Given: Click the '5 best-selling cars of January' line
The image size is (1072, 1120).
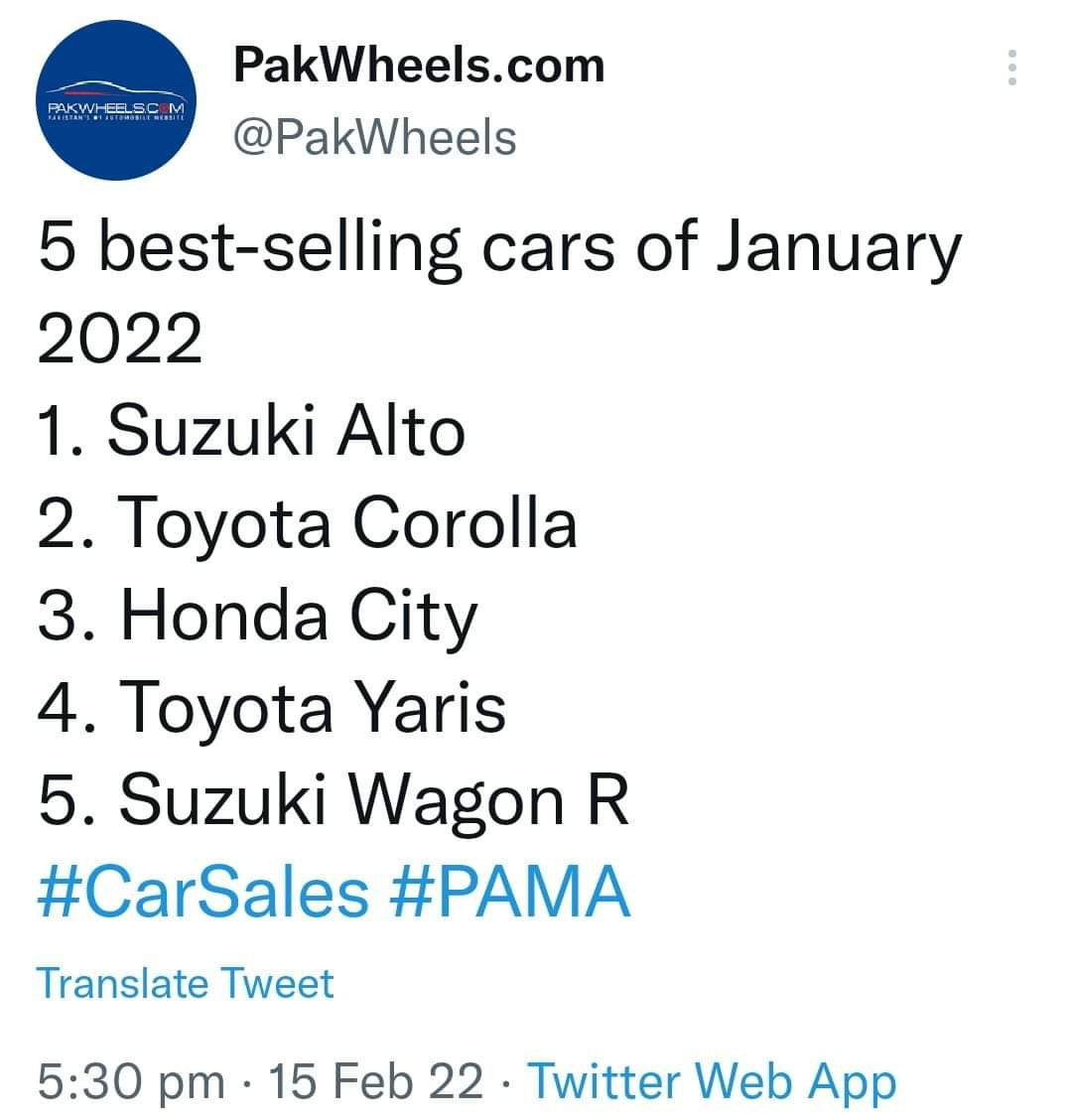Looking at the screenshot, I should tap(500, 250).
